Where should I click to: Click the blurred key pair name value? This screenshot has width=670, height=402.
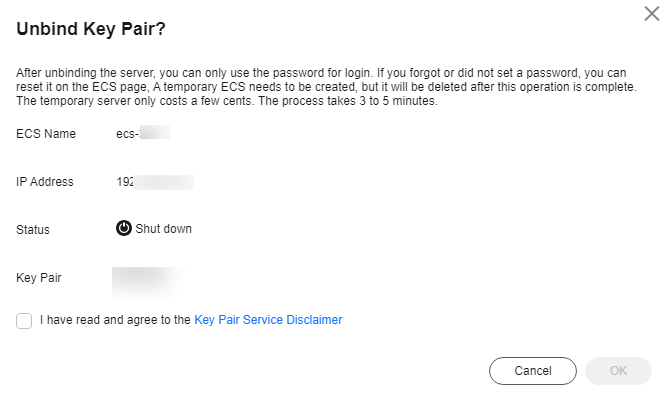(147, 283)
